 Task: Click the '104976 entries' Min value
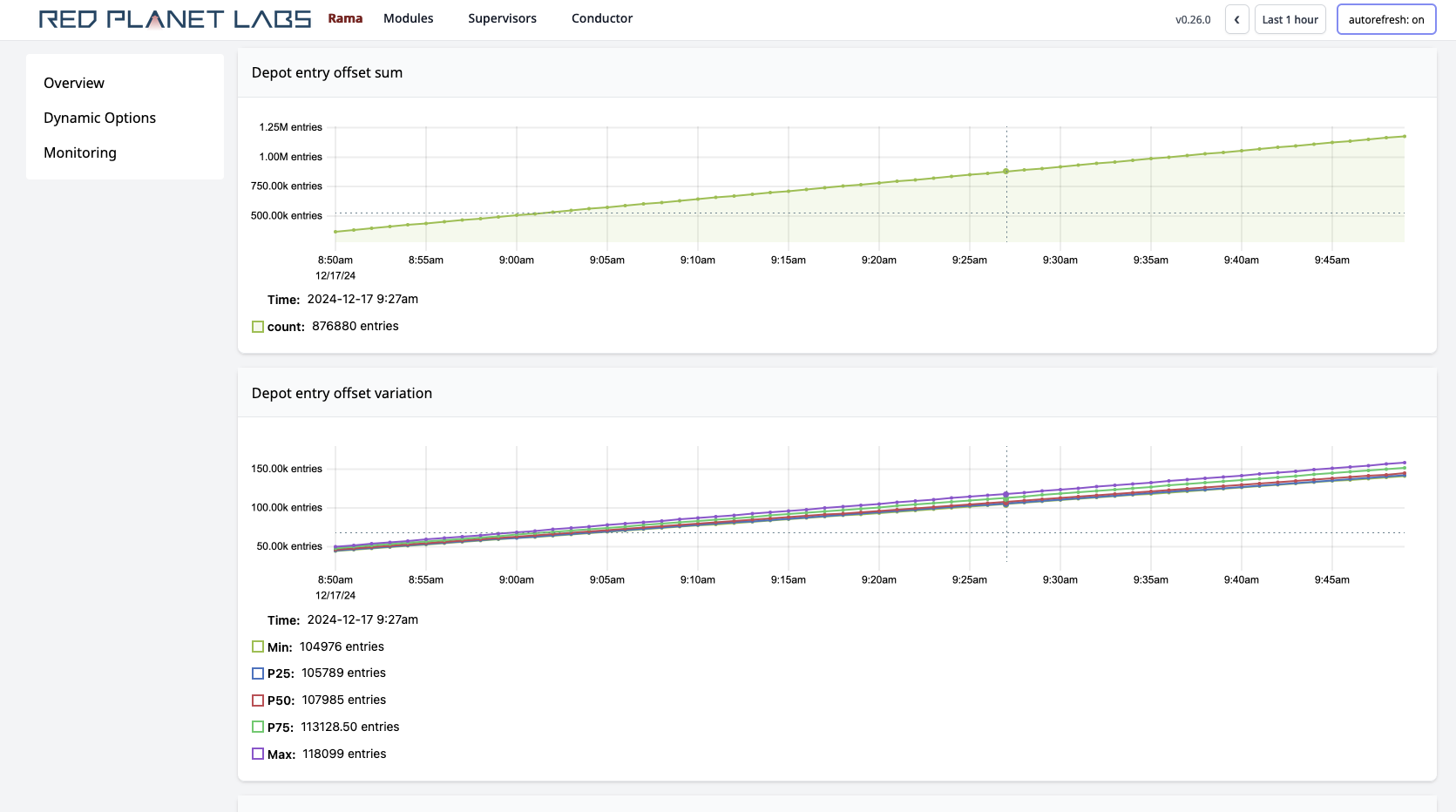click(342, 646)
